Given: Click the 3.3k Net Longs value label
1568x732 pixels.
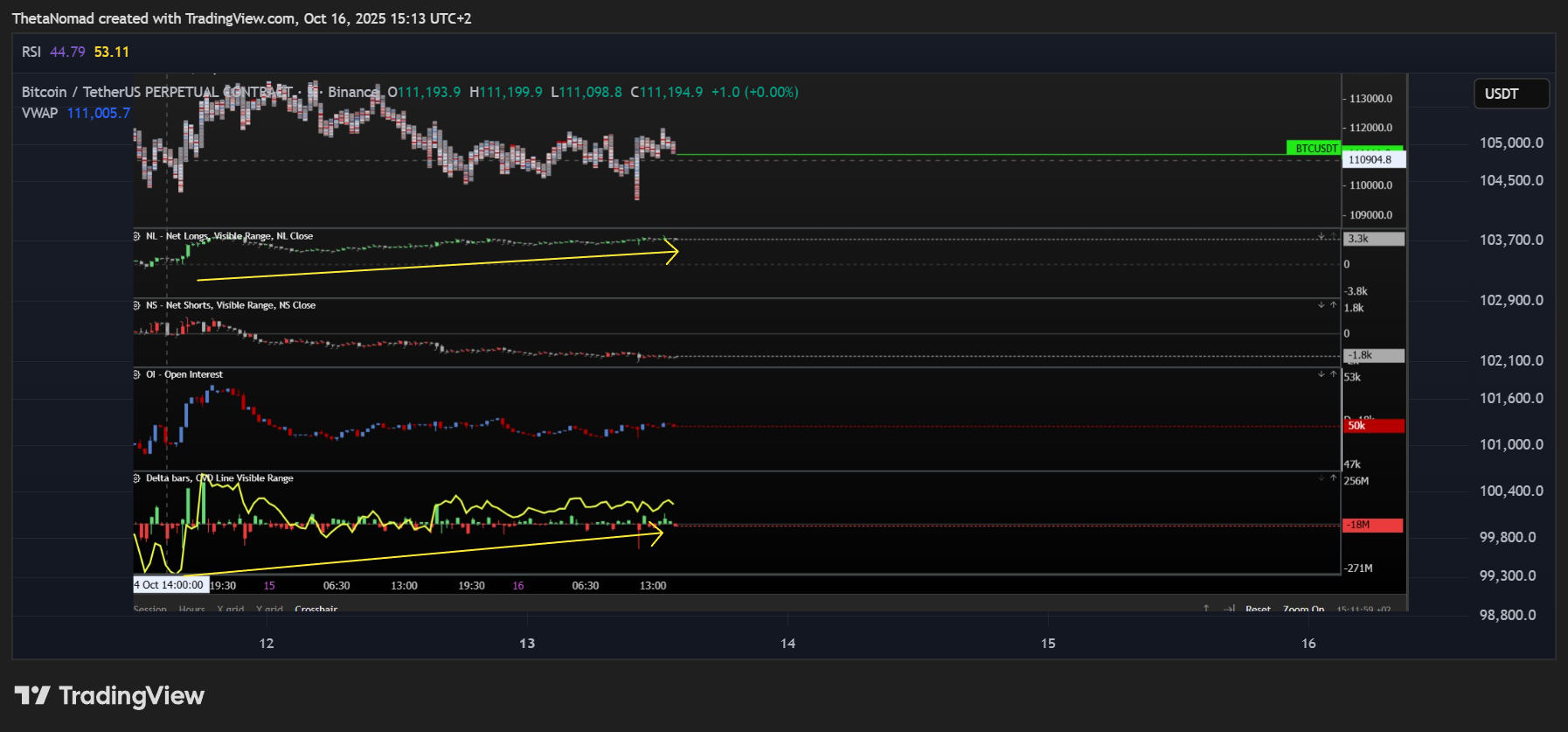Looking at the screenshot, I should tap(1374, 239).
